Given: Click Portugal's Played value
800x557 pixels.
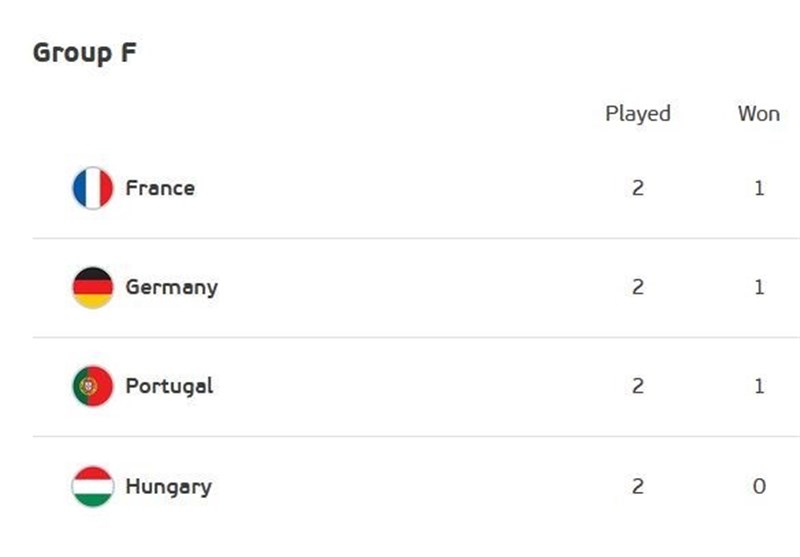Looking at the screenshot, I should click(x=638, y=386).
